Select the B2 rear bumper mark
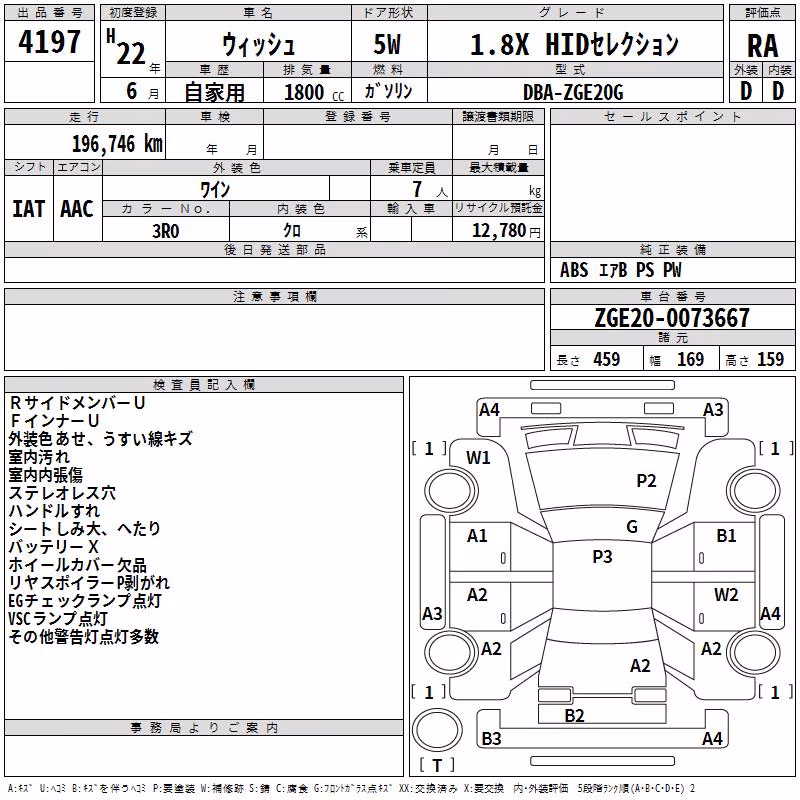The width and height of the screenshot is (800, 800). click(574, 716)
